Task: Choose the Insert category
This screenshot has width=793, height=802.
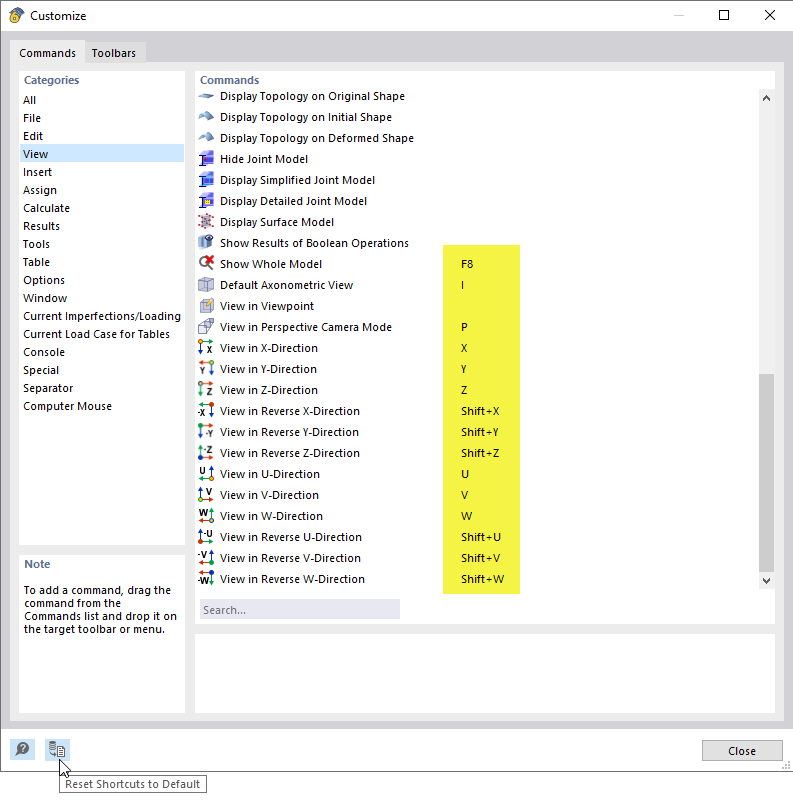Action: tap(102, 172)
